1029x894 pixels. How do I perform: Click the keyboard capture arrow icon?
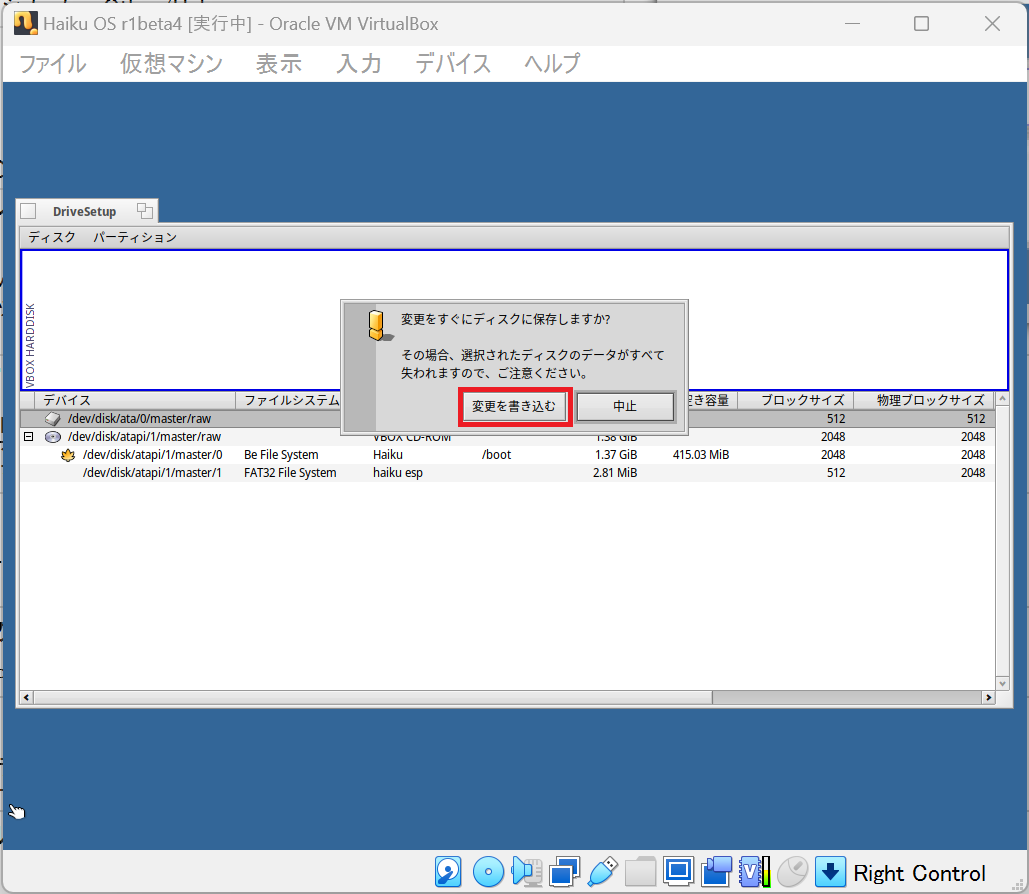830,872
